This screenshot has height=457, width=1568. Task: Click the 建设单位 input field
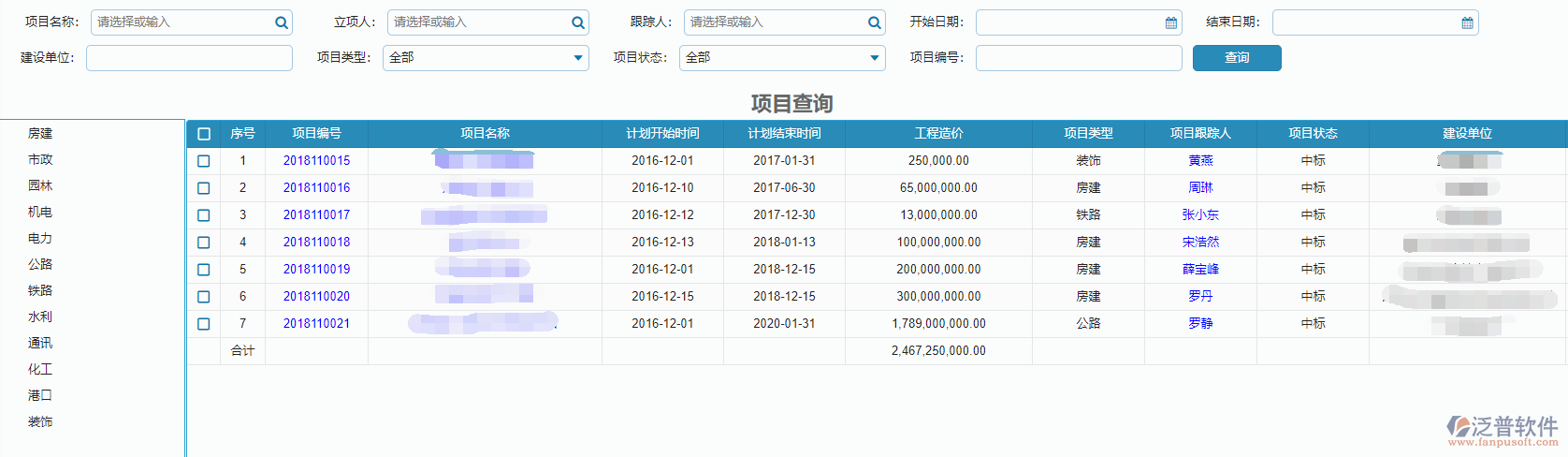click(x=189, y=58)
